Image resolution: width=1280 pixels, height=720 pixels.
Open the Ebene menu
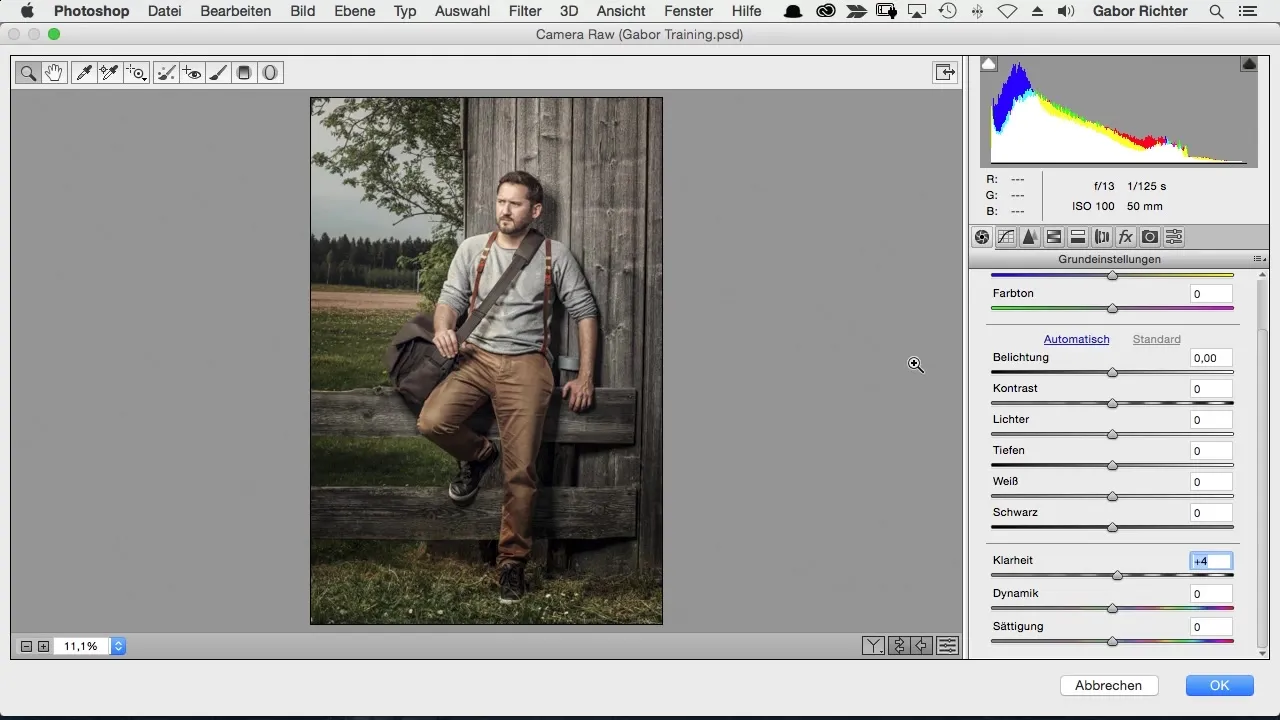pos(354,11)
